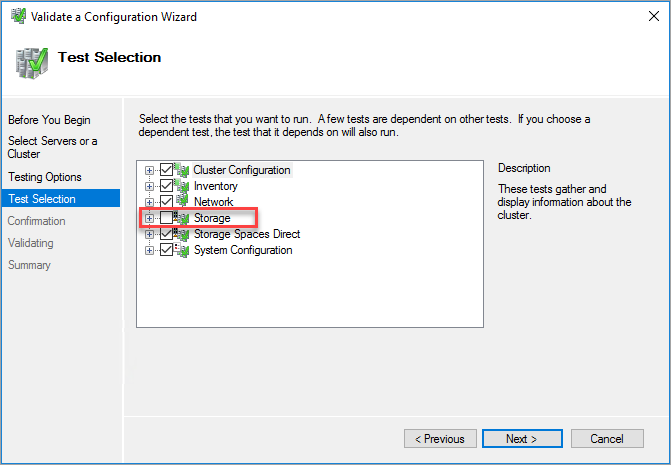Image resolution: width=671 pixels, height=465 pixels.
Task: Go to Select Servers or a Cluster step
Action: point(53,147)
